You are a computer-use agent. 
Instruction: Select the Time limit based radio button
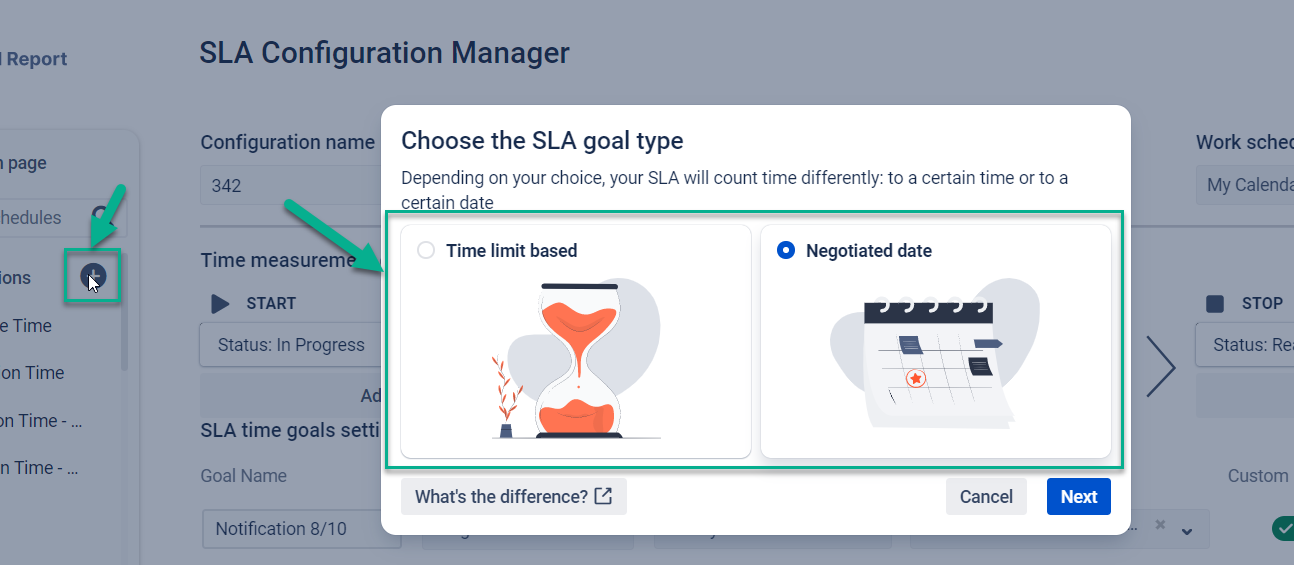[x=426, y=251]
